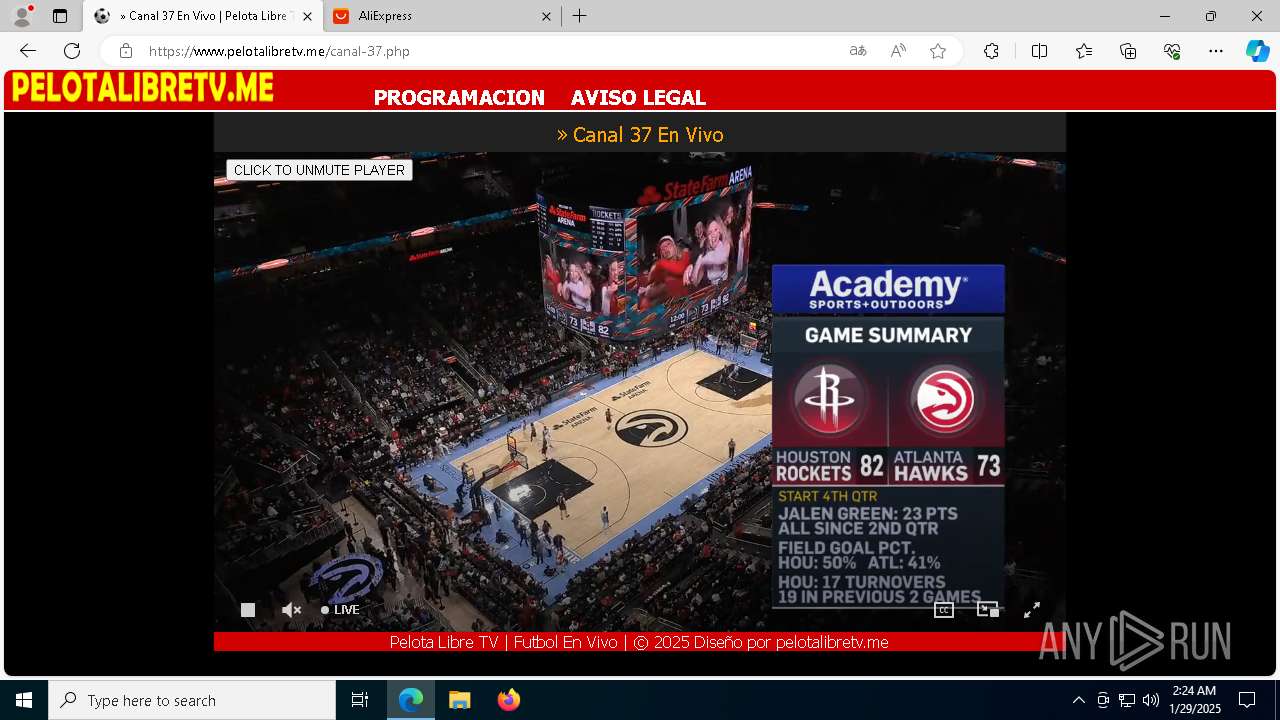View site information lock icon
Screen dimensions: 1280x720
pos(125,51)
